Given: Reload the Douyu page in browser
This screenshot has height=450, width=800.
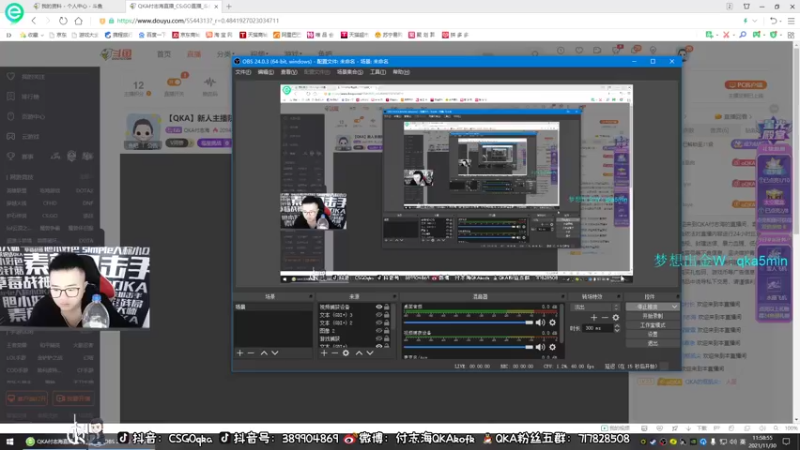Looking at the screenshot, I should pyautogui.click(x=63, y=21).
